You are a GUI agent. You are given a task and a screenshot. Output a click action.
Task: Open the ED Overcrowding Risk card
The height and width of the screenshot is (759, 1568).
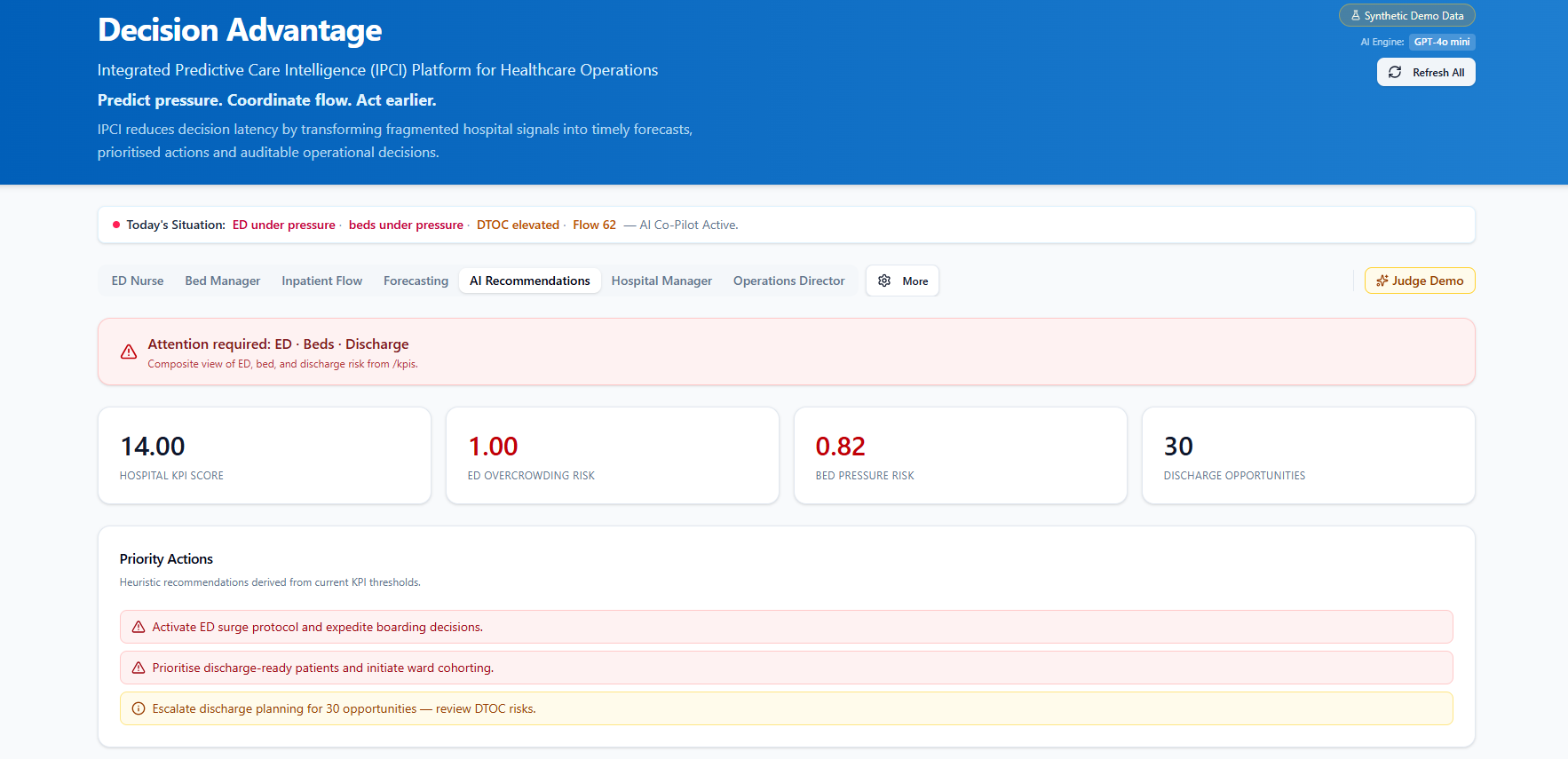[x=613, y=455]
